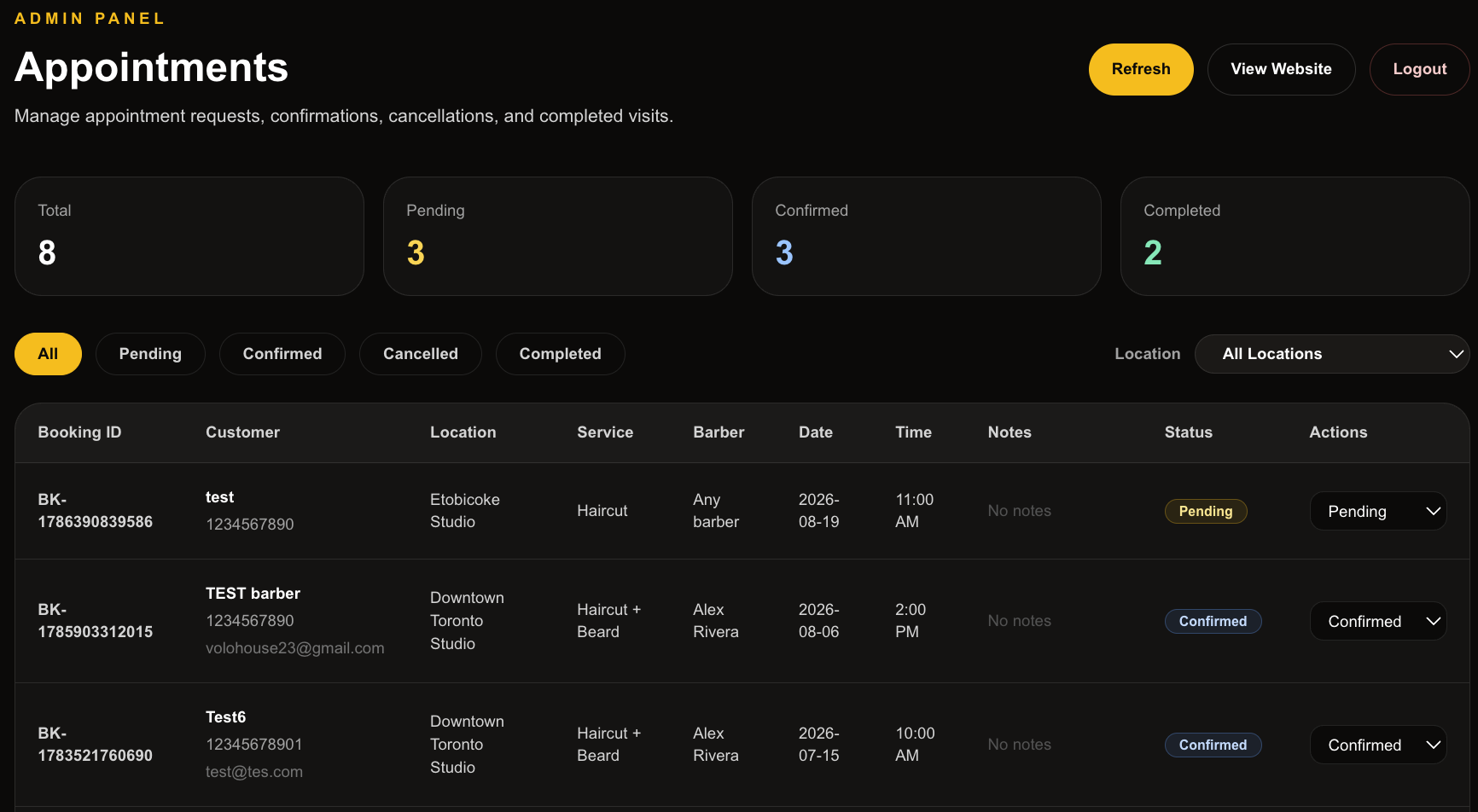Click the Service column header

tap(605, 432)
